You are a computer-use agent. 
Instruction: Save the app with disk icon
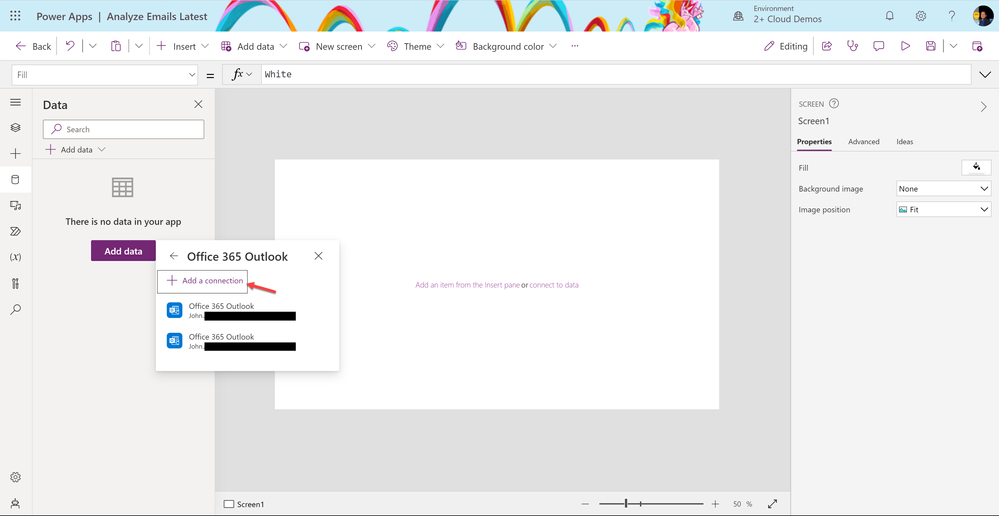tap(931, 46)
